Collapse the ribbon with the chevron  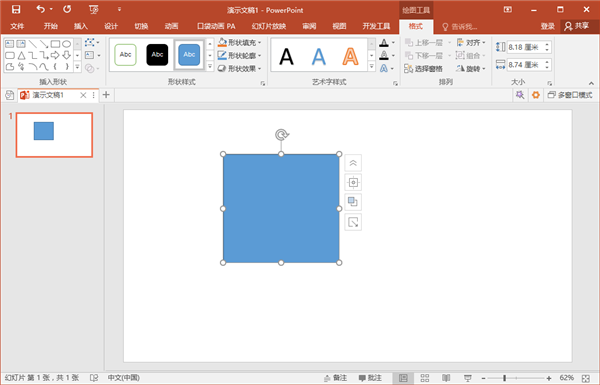point(591,83)
